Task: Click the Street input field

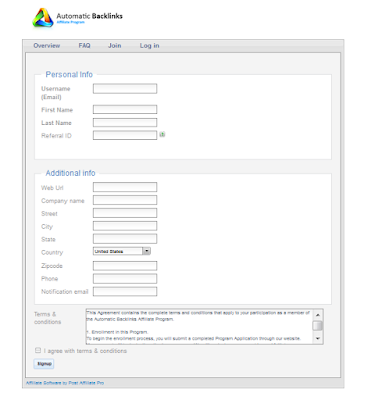Action: pos(125,213)
